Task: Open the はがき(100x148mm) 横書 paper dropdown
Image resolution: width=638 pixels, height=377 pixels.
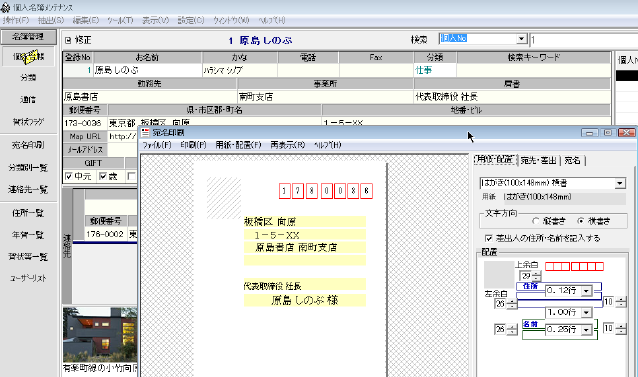Action: coord(620,183)
